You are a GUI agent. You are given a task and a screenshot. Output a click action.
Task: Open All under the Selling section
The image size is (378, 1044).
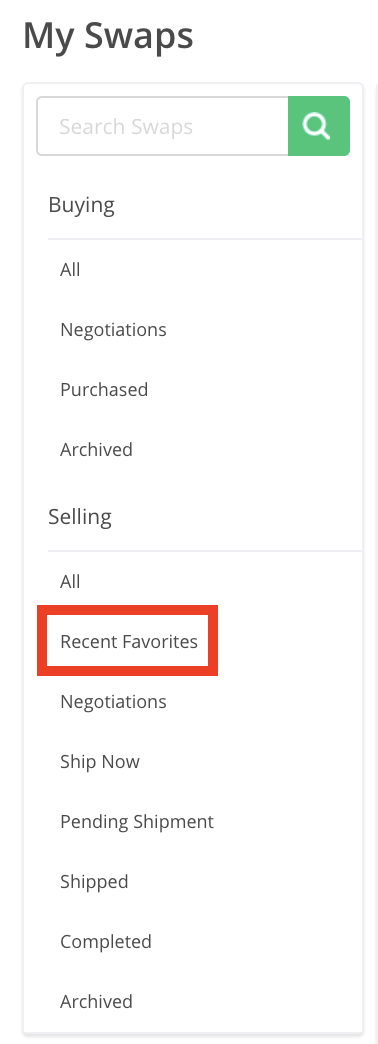[x=70, y=581]
